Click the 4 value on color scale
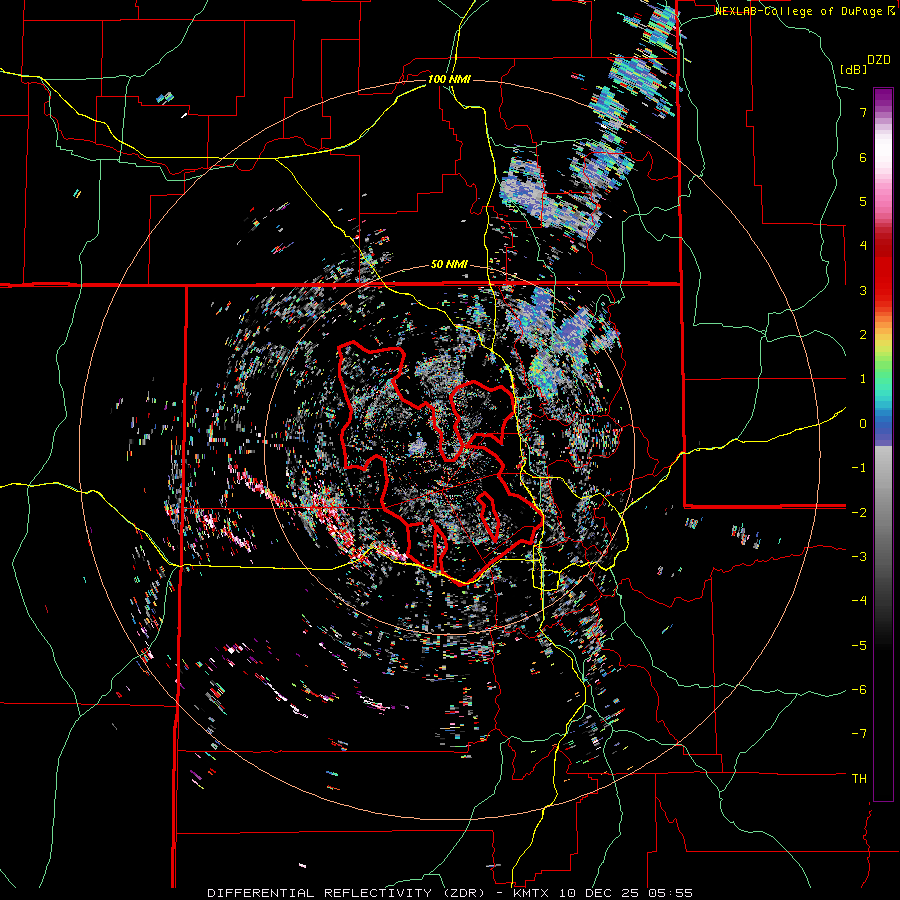Screen dimensions: 900x900 pos(863,245)
